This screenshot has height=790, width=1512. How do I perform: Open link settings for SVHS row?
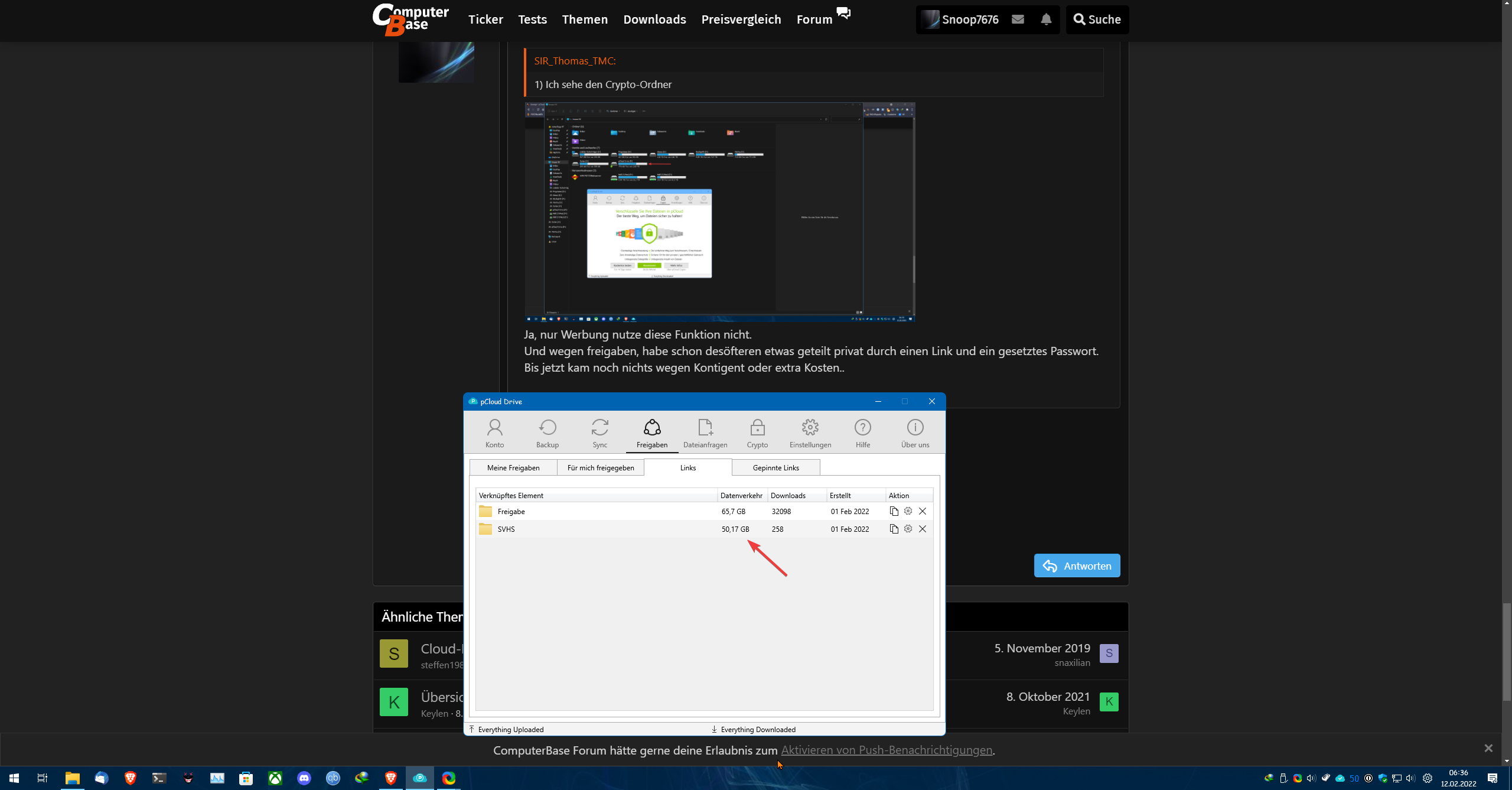coord(908,529)
